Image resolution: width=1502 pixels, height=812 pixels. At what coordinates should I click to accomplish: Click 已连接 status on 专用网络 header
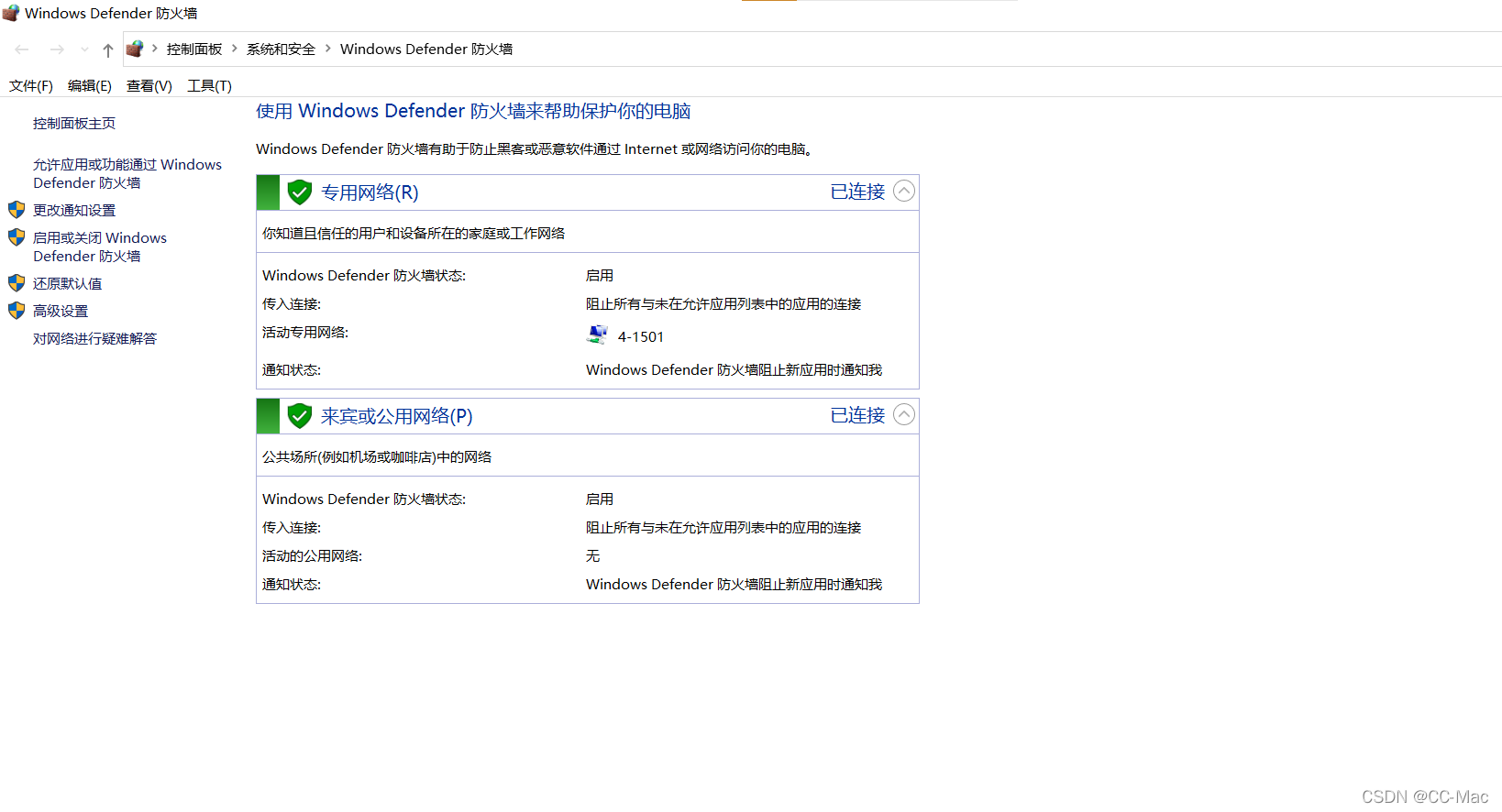(857, 192)
